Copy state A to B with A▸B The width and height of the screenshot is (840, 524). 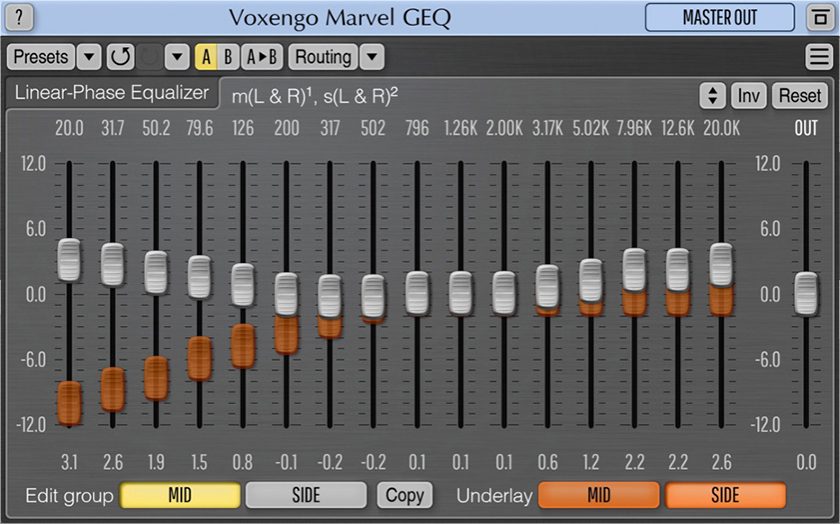pyautogui.click(x=262, y=57)
